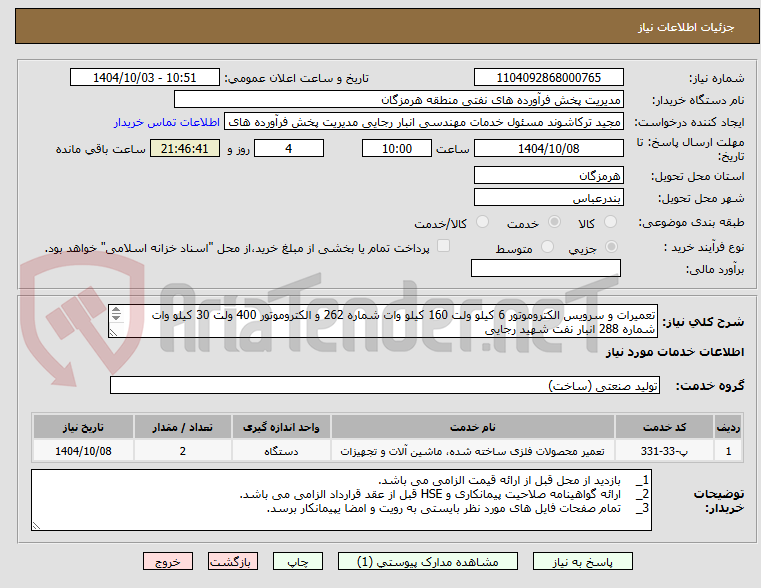Image resolution: width=761 pixels, height=588 pixels.
Task: Click the گروه خدمت تولید صنعتی field
Action: (x=385, y=385)
